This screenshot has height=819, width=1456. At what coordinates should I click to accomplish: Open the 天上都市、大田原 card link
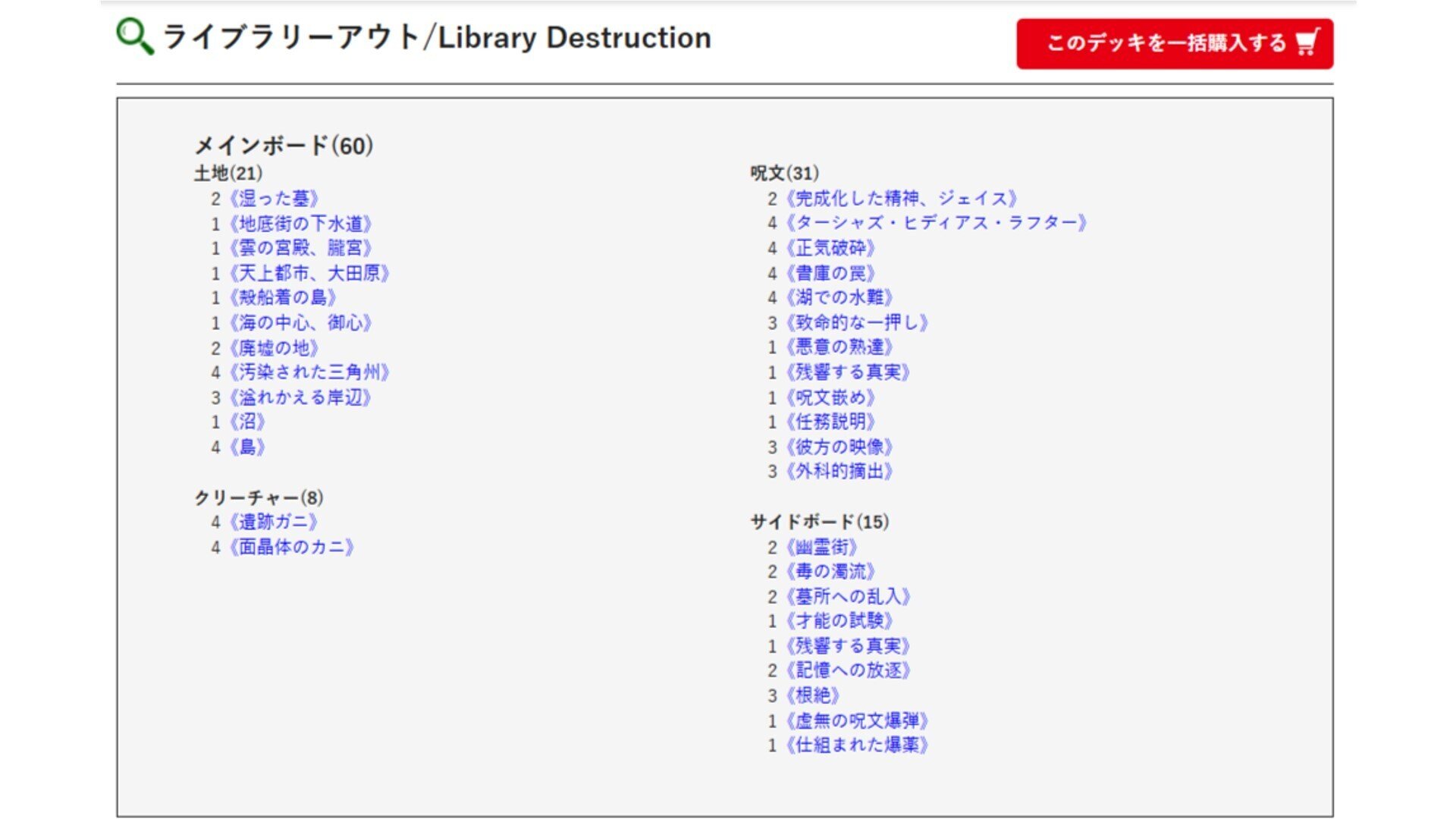point(309,273)
